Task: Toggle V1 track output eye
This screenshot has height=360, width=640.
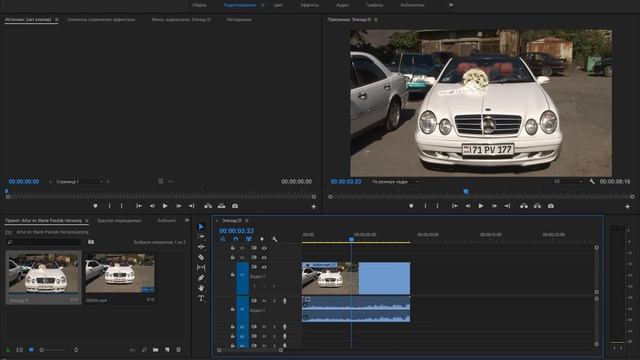Action: (264, 267)
